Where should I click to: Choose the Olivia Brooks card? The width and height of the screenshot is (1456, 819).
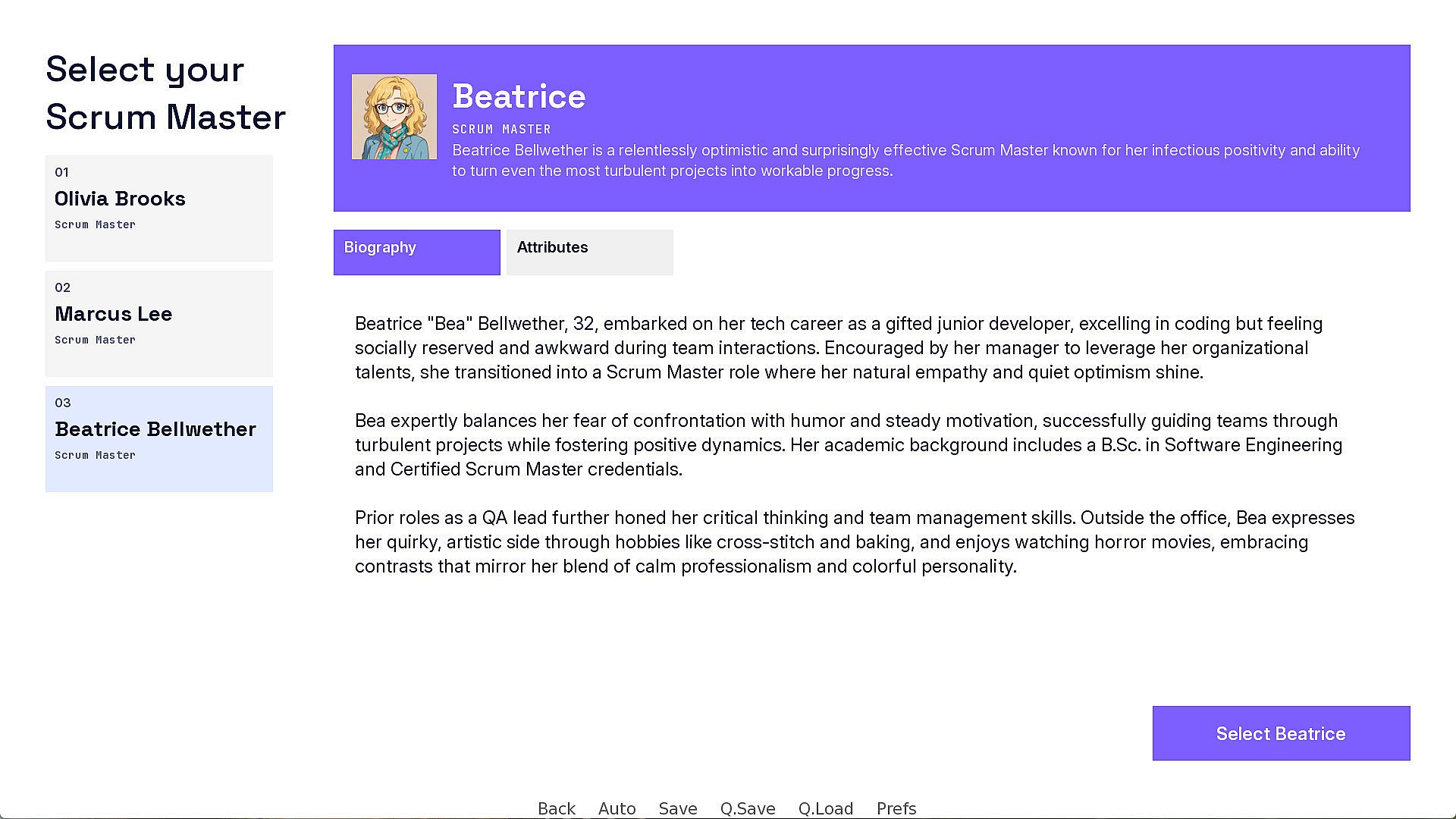159,209
